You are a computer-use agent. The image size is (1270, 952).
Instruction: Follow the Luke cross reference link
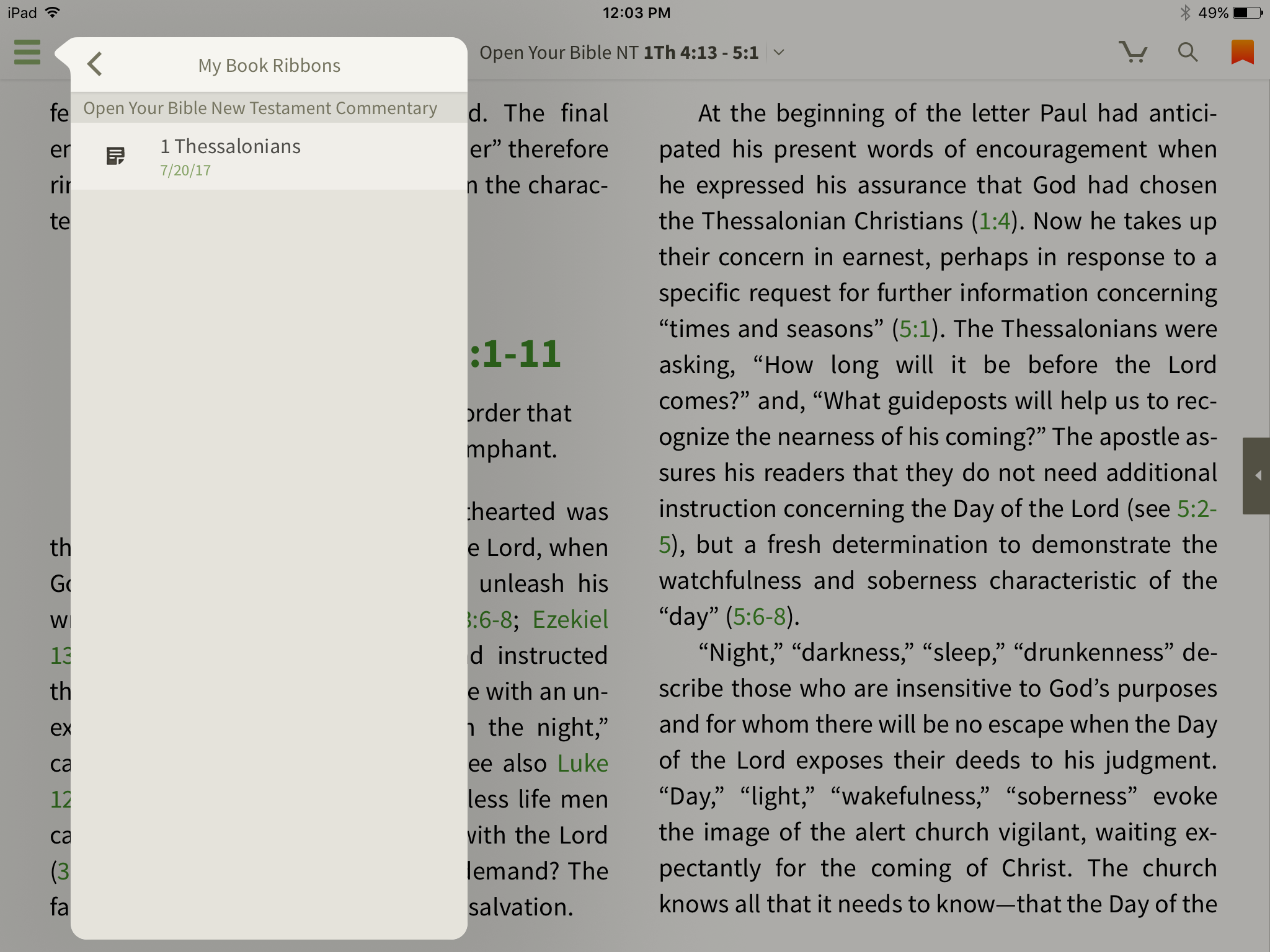click(582, 764)
